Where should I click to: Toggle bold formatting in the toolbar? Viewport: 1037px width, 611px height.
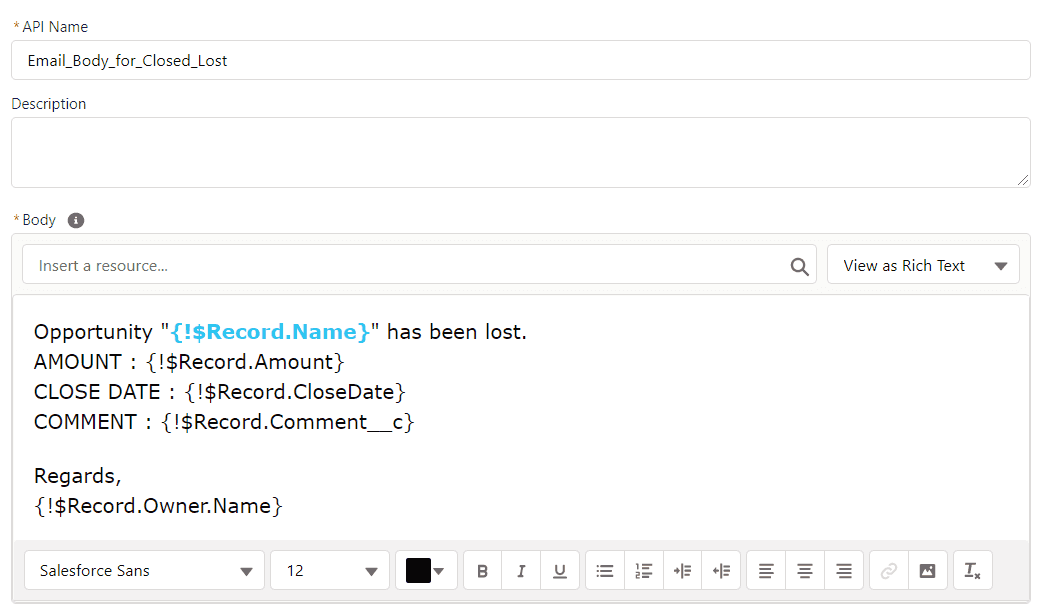coord(482,571)
